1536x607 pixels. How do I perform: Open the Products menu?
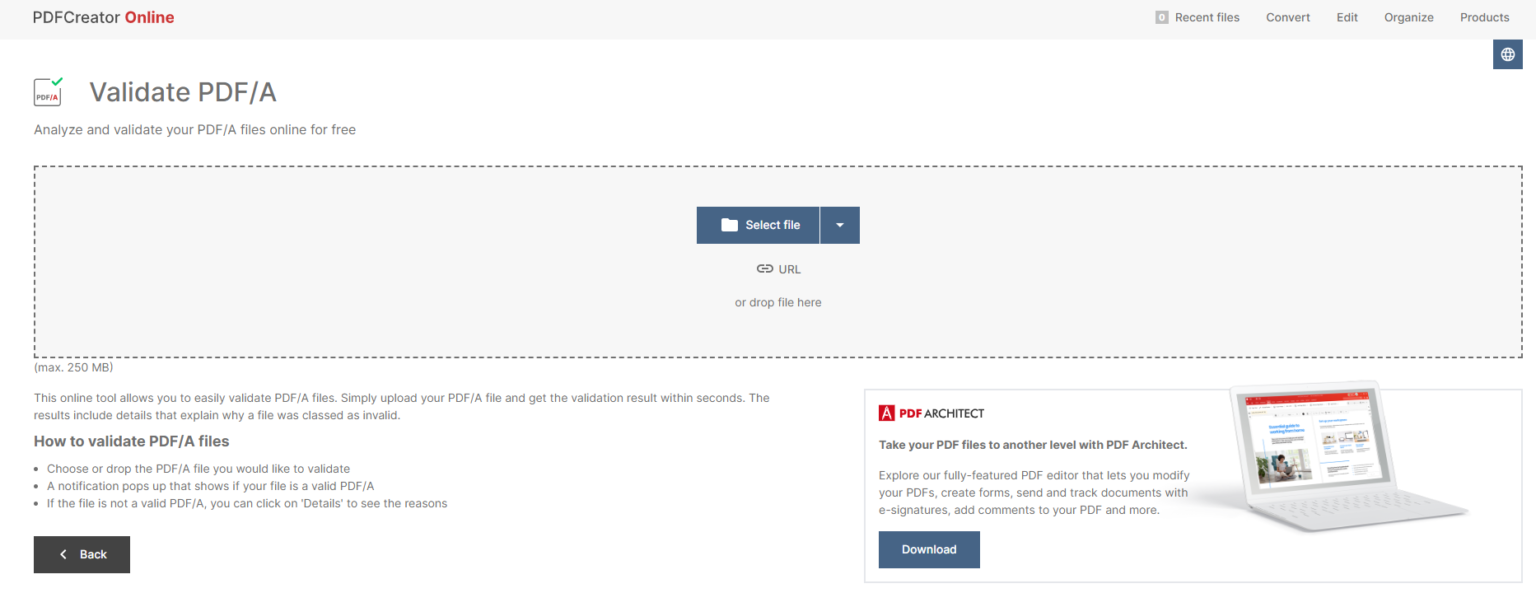(x=1485, y=17)
